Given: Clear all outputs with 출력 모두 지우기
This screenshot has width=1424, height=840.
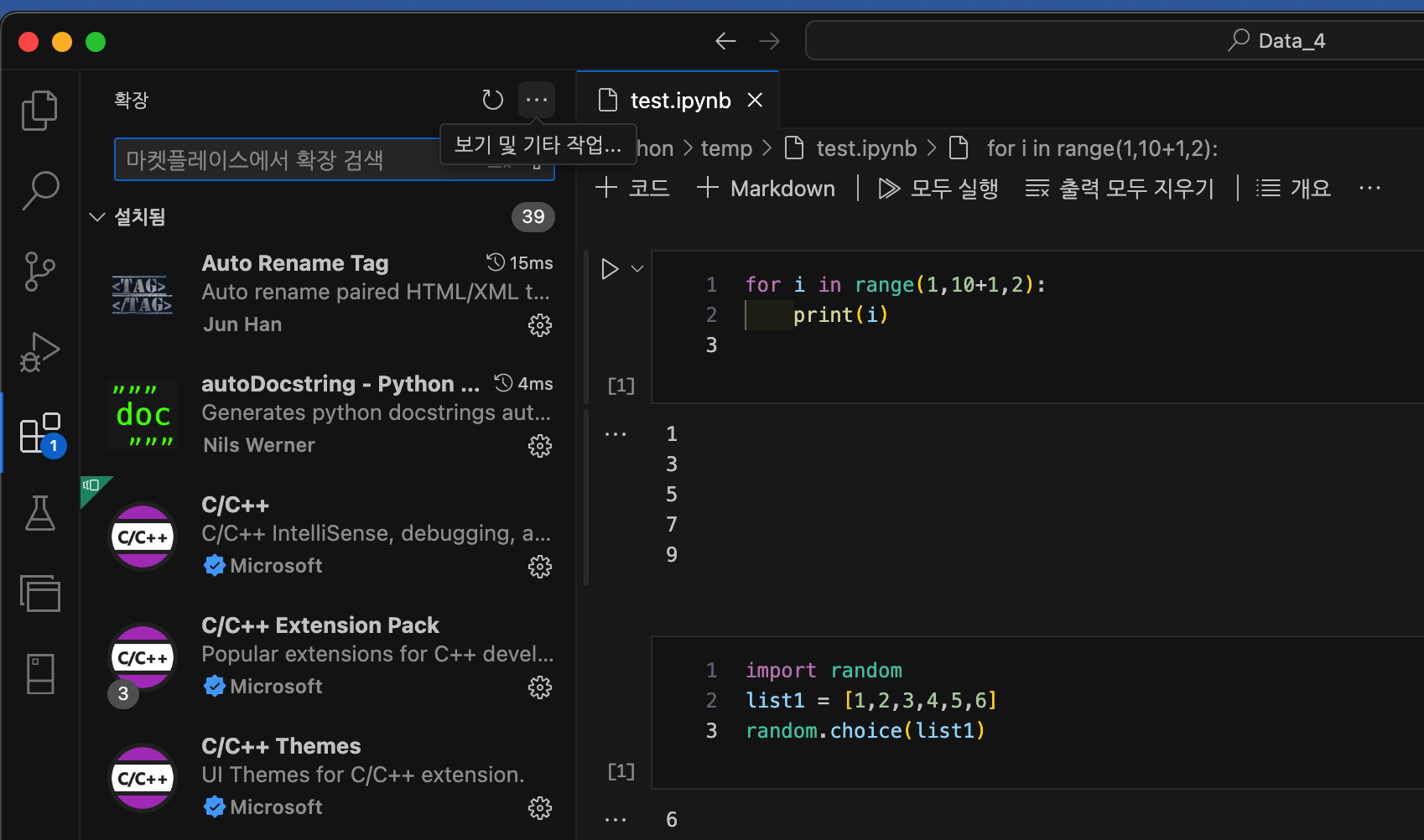Looking at the screenshot, I should [1120, 189].
